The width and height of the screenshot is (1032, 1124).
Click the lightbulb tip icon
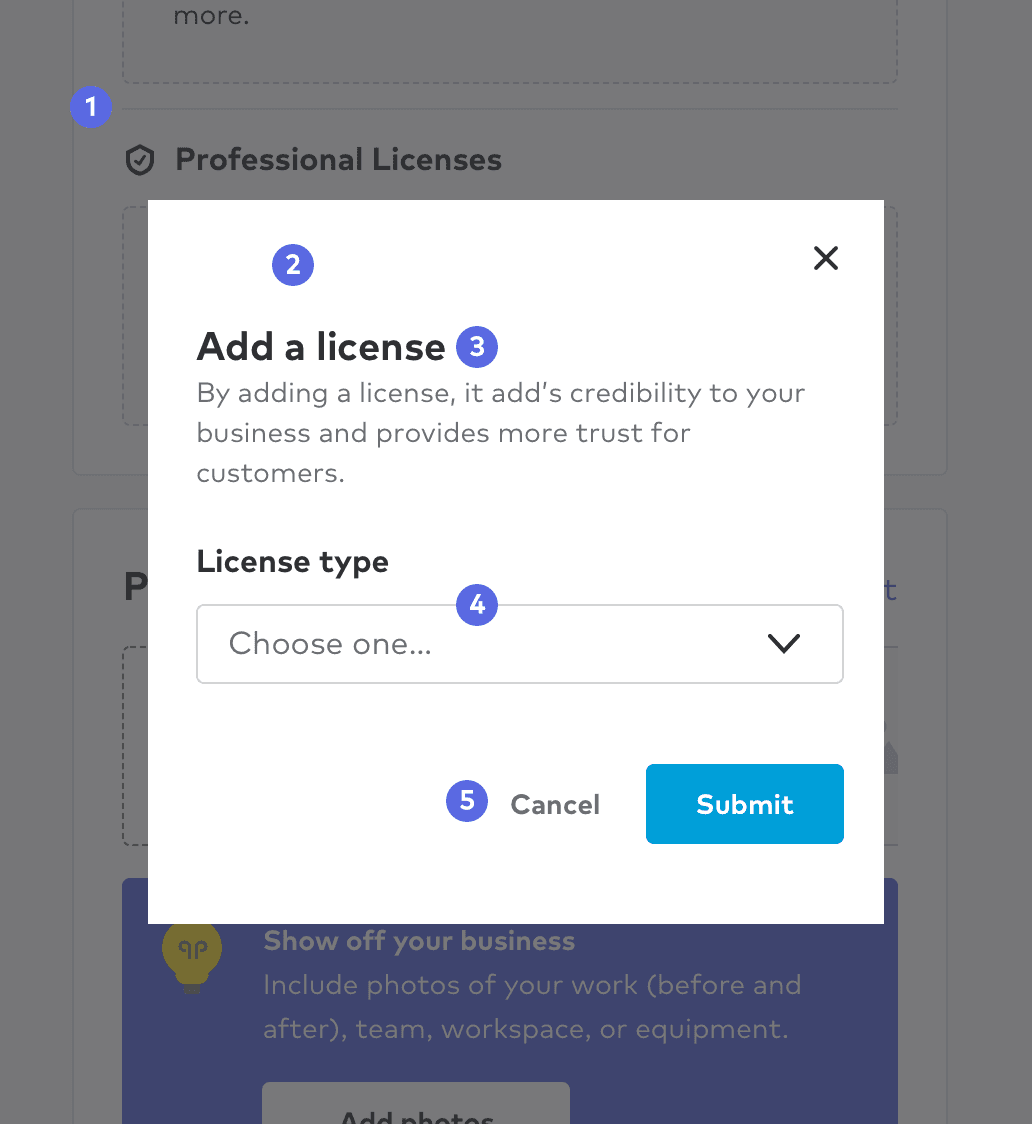click(x=191, y=955)
